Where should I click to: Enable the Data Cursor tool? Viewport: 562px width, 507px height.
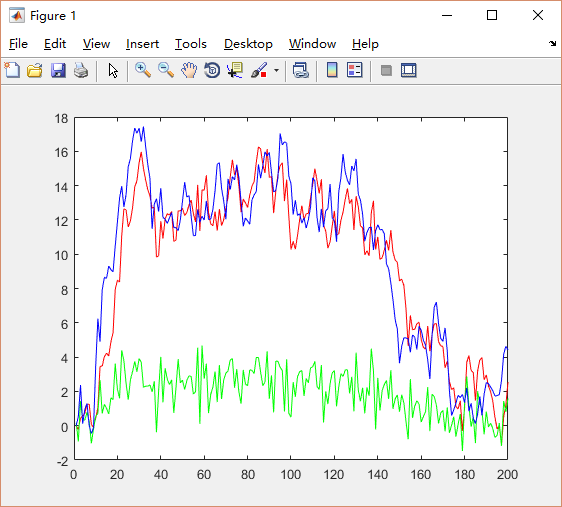pos(235,70)
